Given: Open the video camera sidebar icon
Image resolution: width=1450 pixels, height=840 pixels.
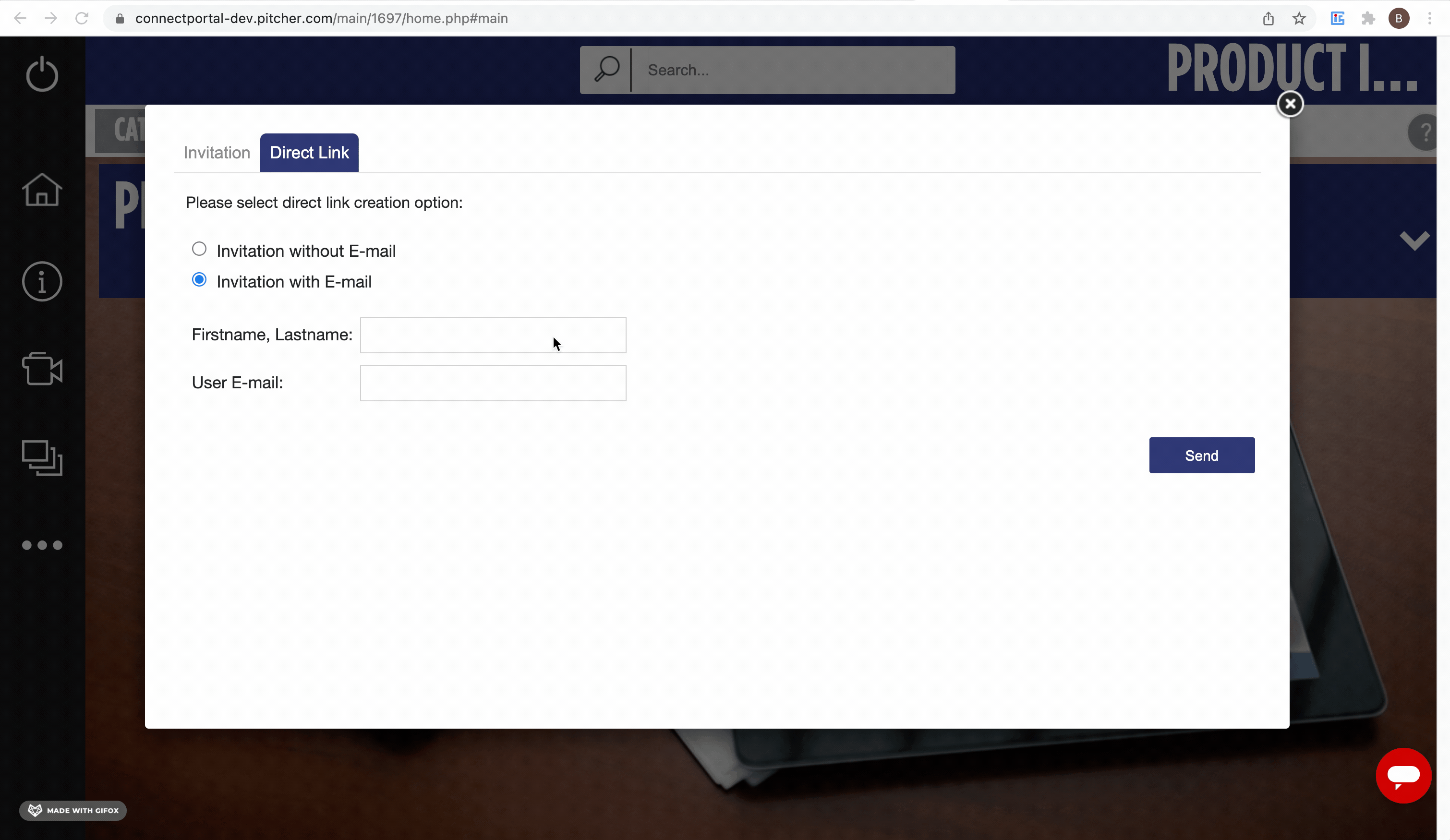Looking at the screenshot, I should 42,369.
